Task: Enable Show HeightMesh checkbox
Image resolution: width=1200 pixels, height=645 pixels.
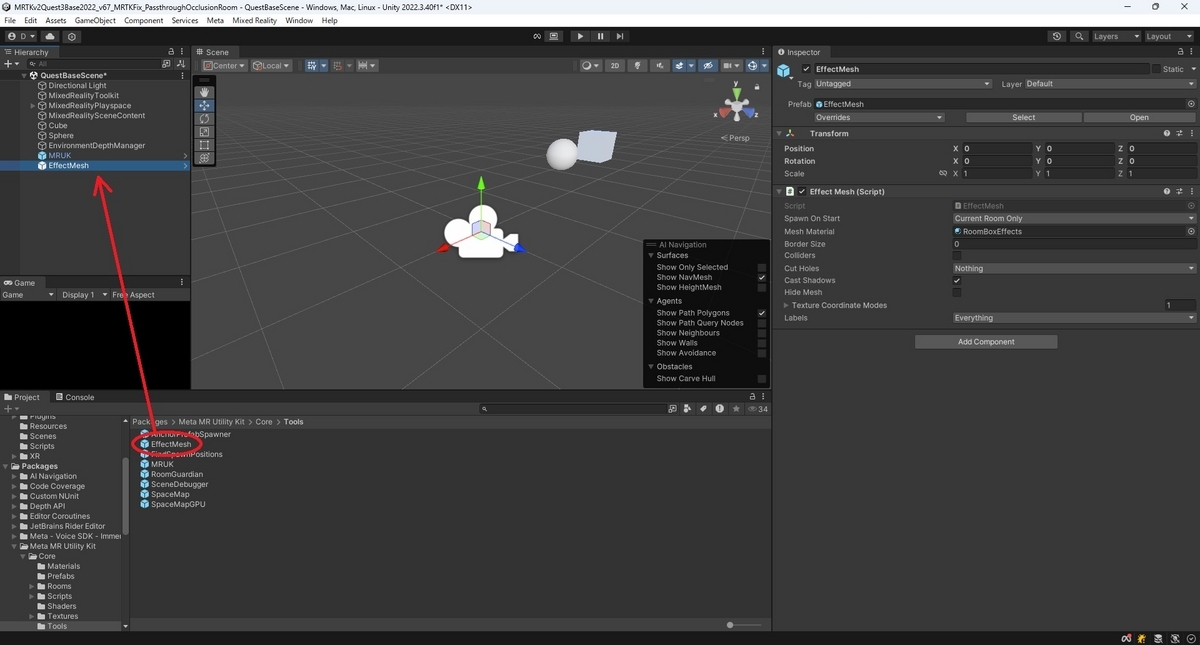Action: click(762, 287)
